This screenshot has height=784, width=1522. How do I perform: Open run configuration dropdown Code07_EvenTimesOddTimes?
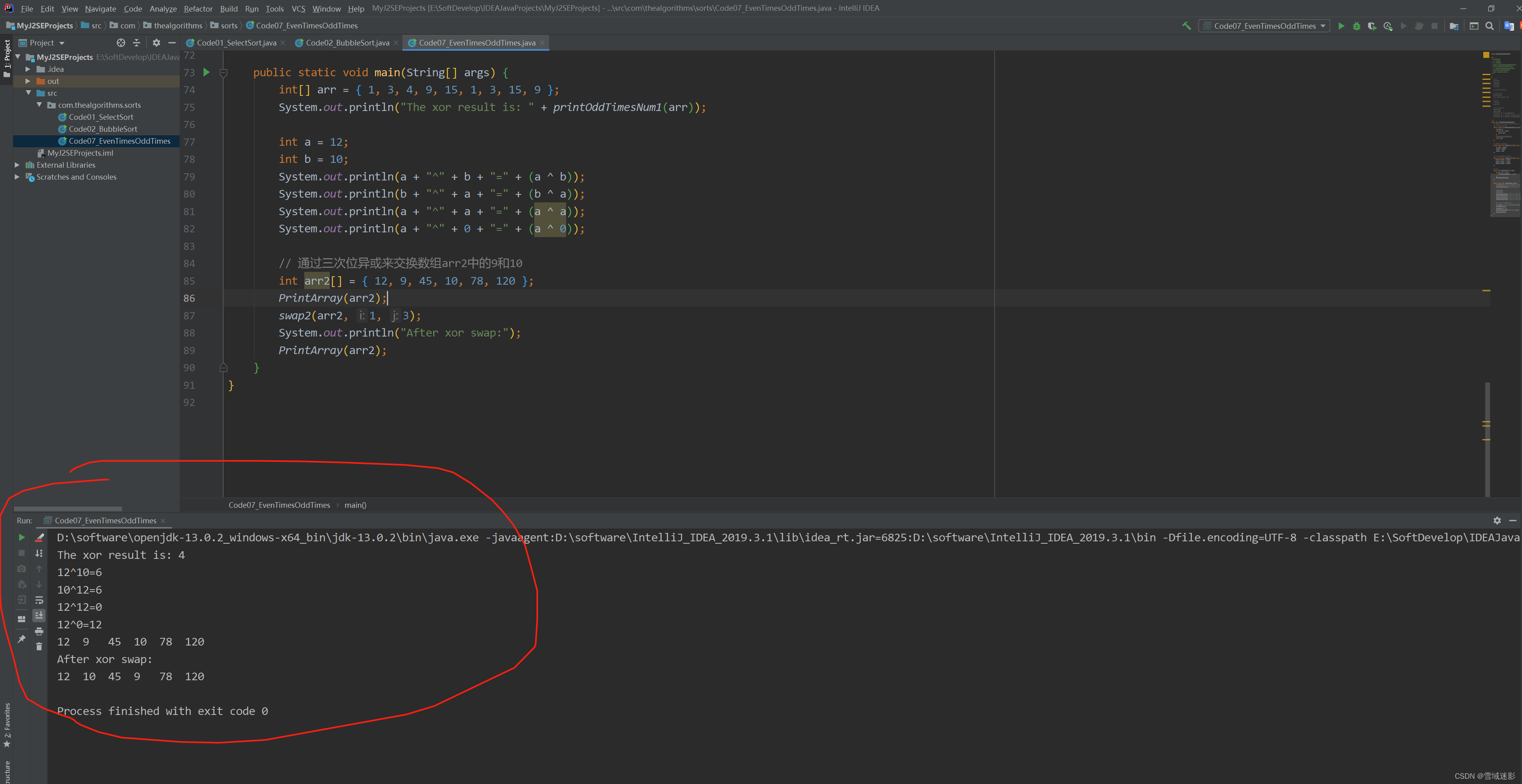click(1264, 26)
